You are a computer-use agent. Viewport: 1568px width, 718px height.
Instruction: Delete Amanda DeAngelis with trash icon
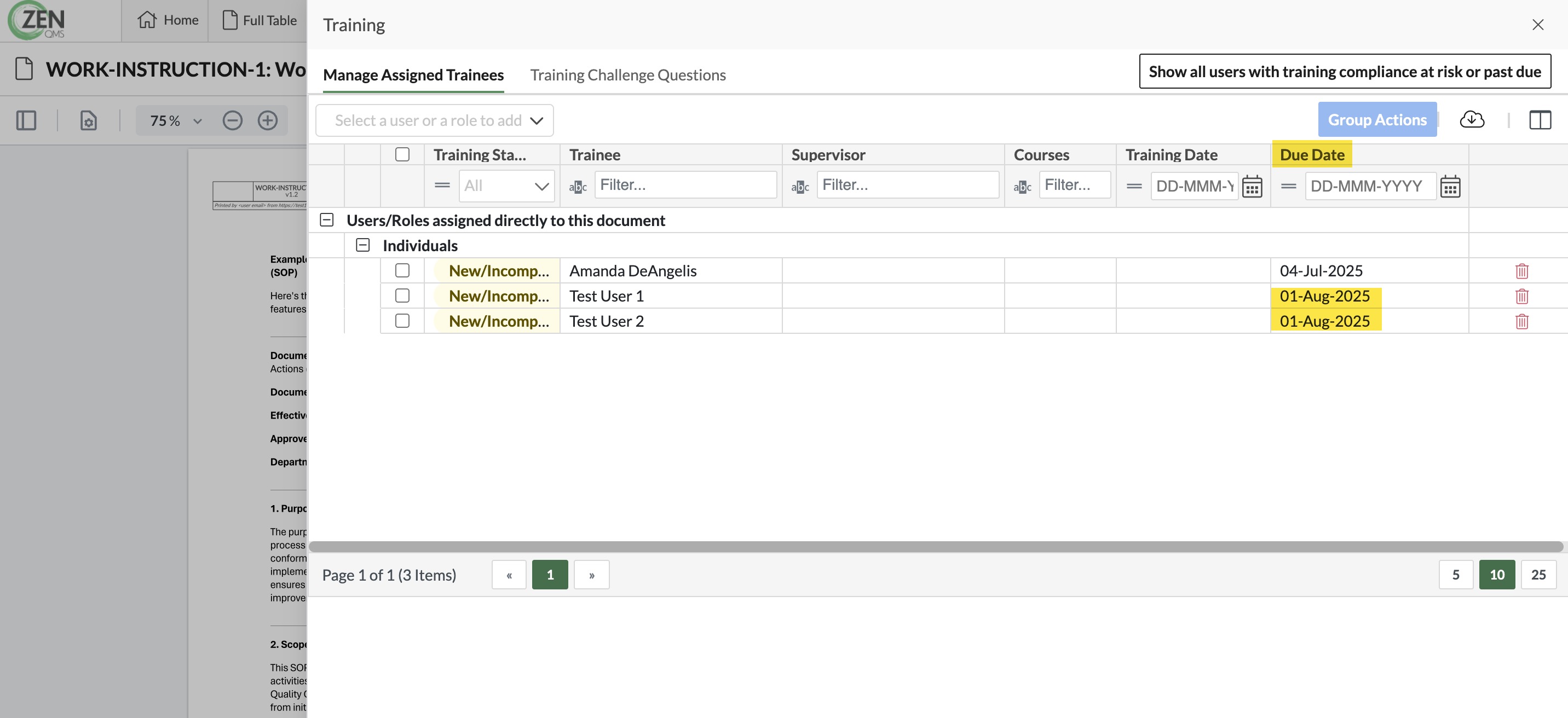click(1522, 271)
